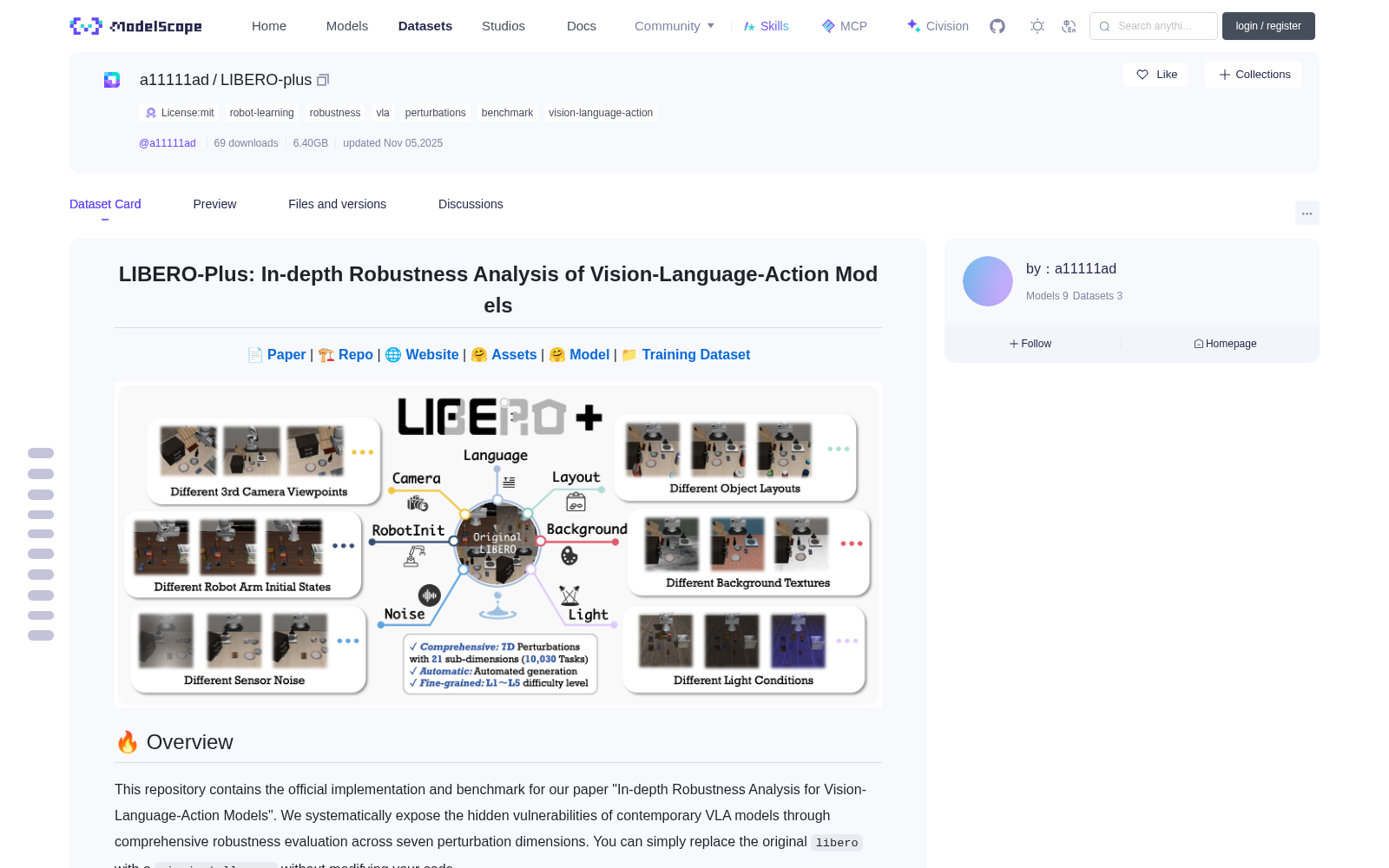Click the login / register button
This screenshot has height=868, width=1389.
tap(1268, 26)
